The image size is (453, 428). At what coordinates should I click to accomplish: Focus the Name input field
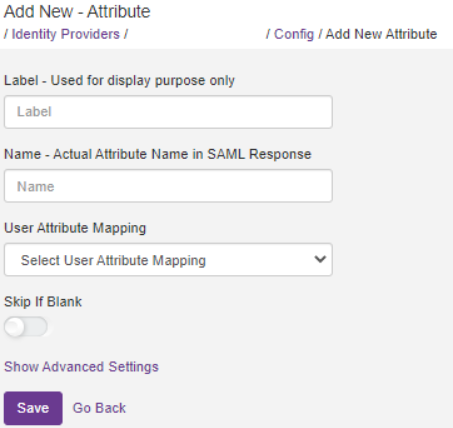click(168, 186)
